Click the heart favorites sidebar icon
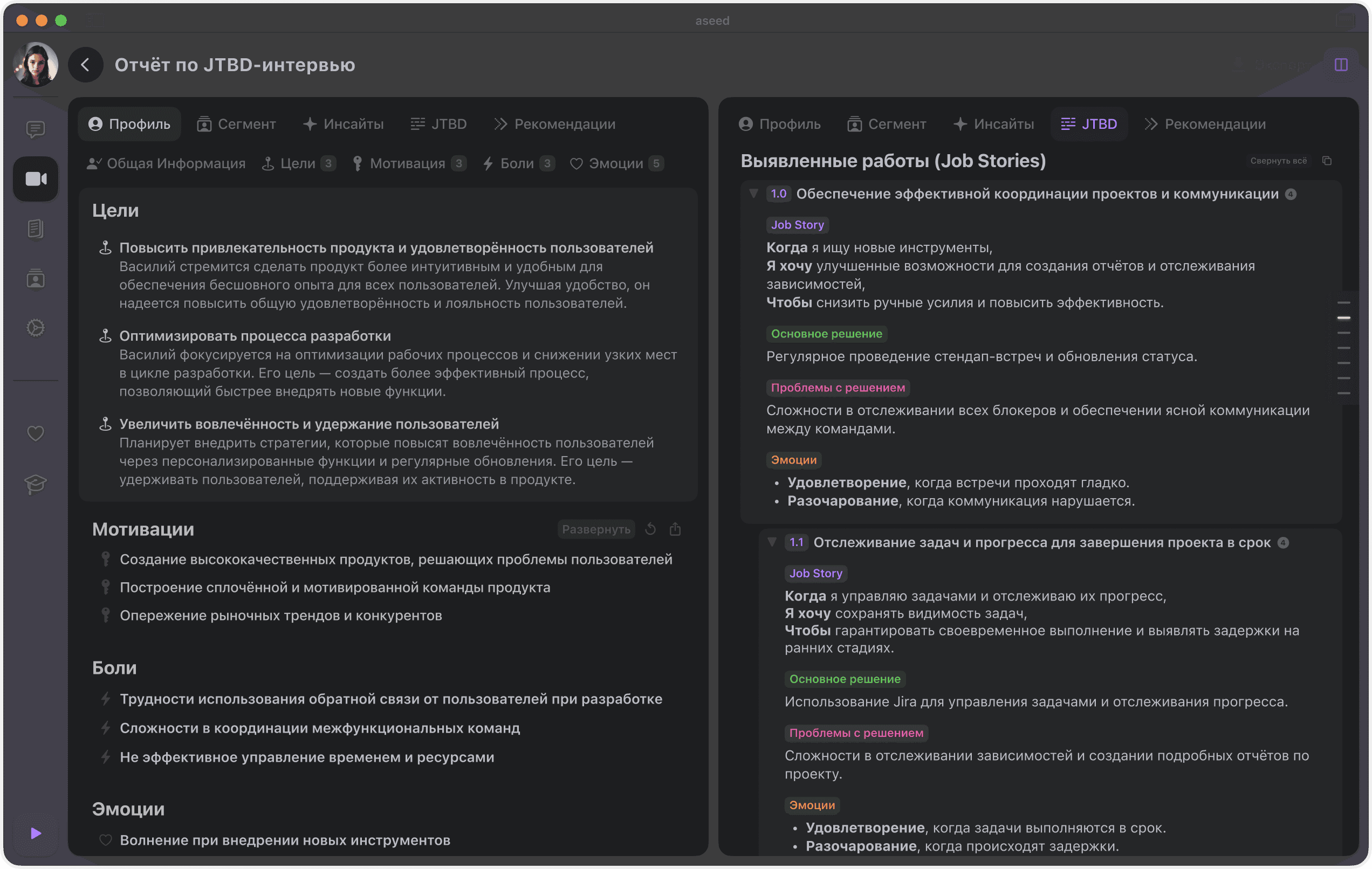 coord(36,433)
